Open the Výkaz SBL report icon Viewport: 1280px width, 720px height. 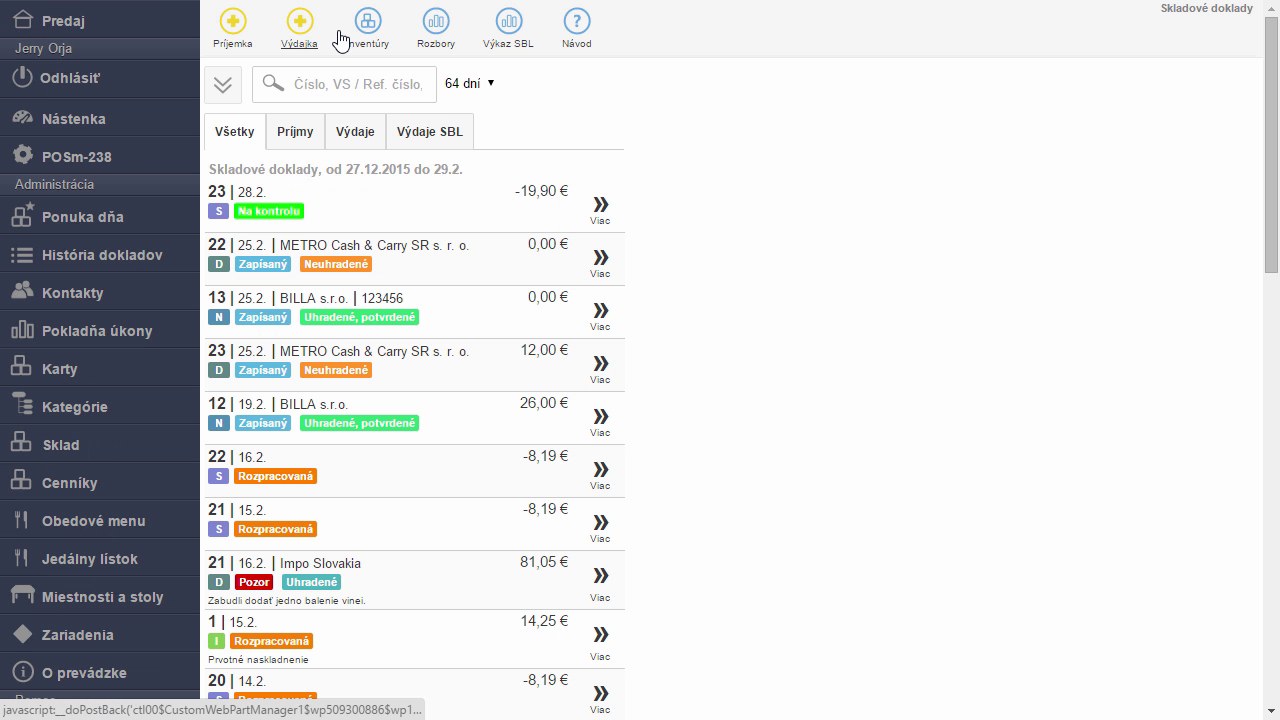(x=508, y=28)
